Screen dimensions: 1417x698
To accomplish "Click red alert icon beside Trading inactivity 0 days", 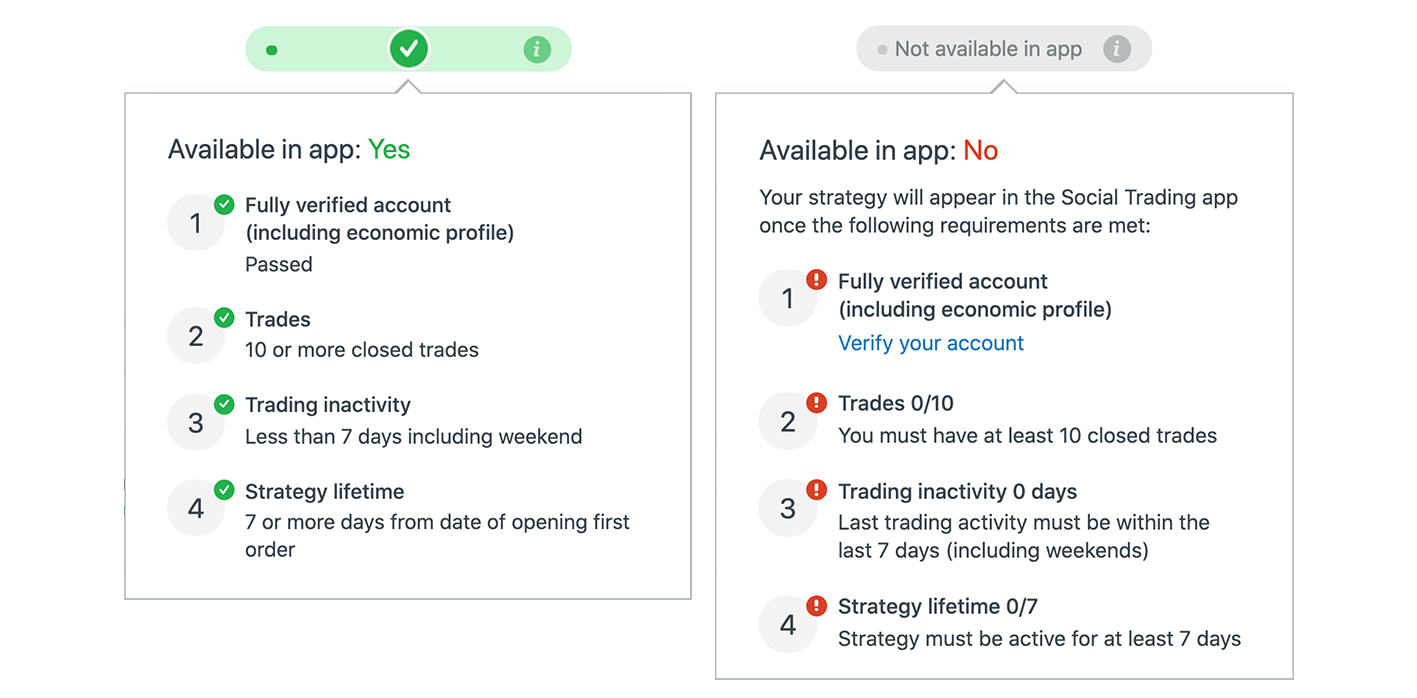I will (817, 490).
